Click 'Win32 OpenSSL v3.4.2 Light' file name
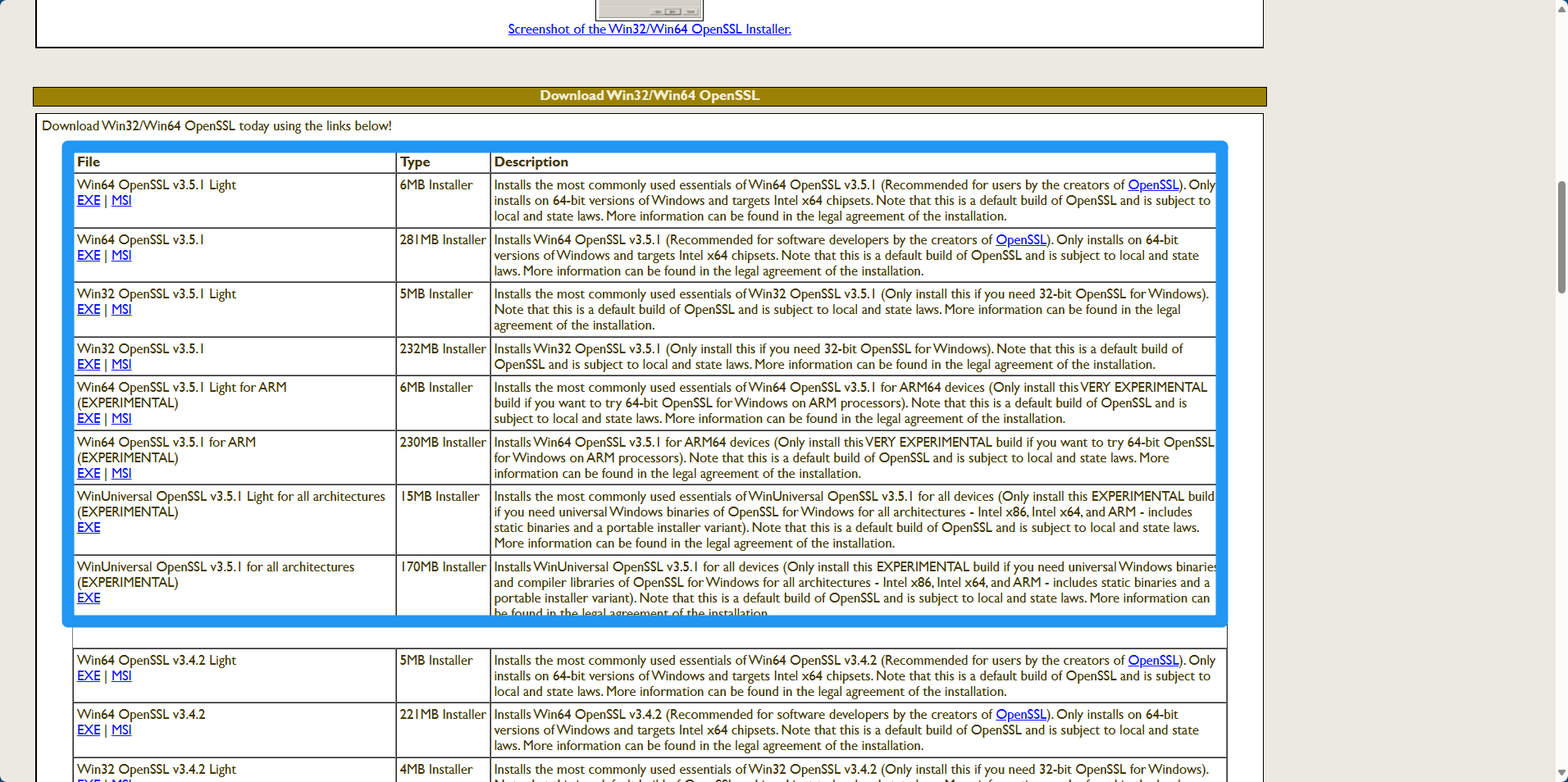The image size is (1568, 782). (157, 769)
